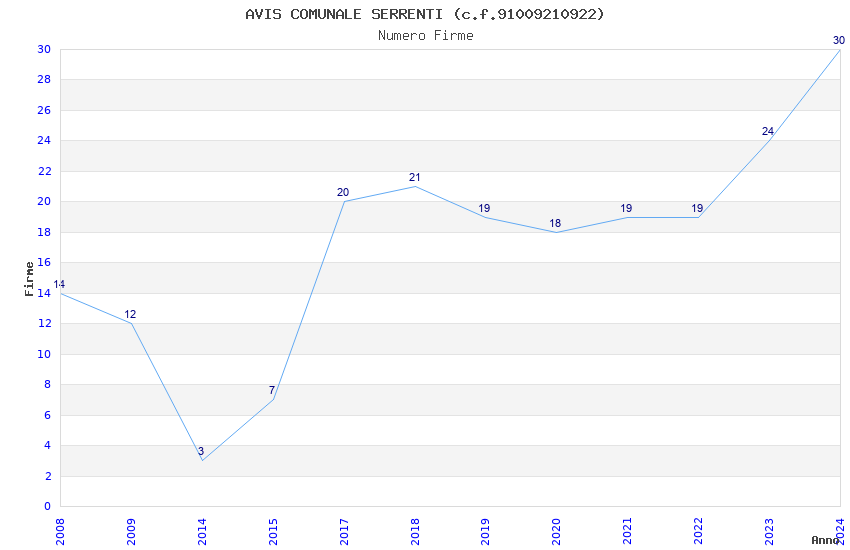Viewport: 850px width, 550px height.
Task: Click the y-axis tick value 14
Action: [44, 293]
